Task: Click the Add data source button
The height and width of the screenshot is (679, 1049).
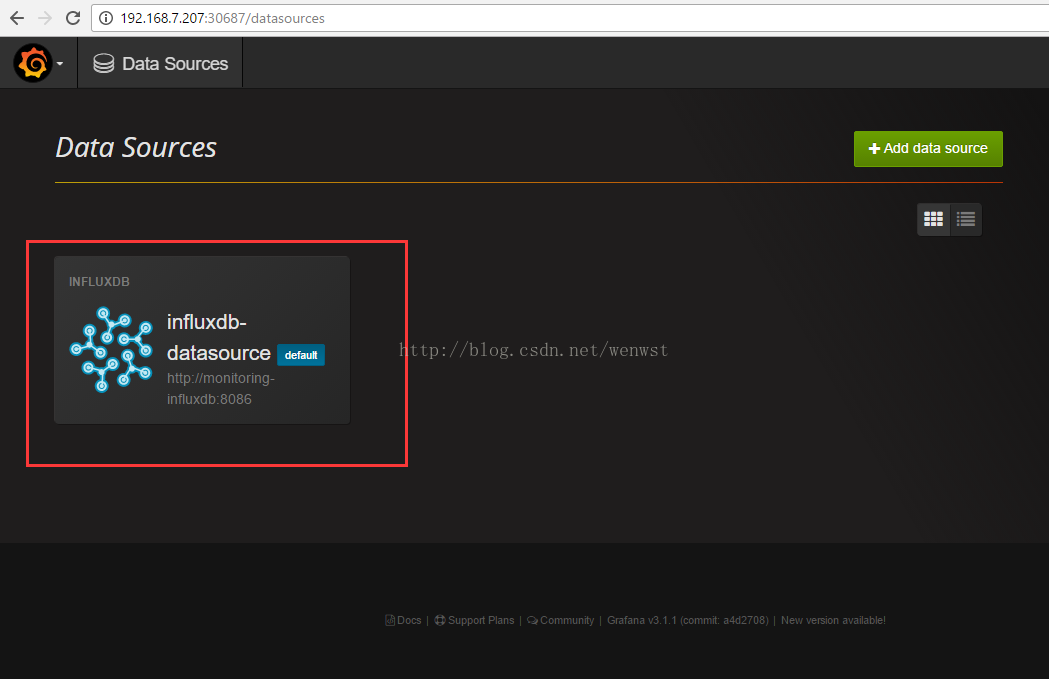Action: [928, 149]
